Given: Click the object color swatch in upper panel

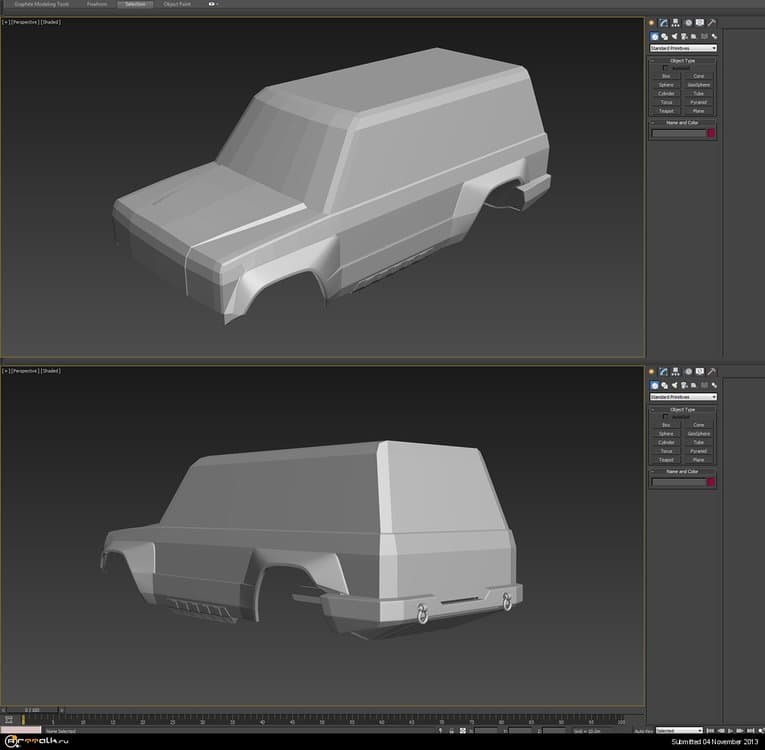Looking at the screenshot, I should tap(711, 133).
